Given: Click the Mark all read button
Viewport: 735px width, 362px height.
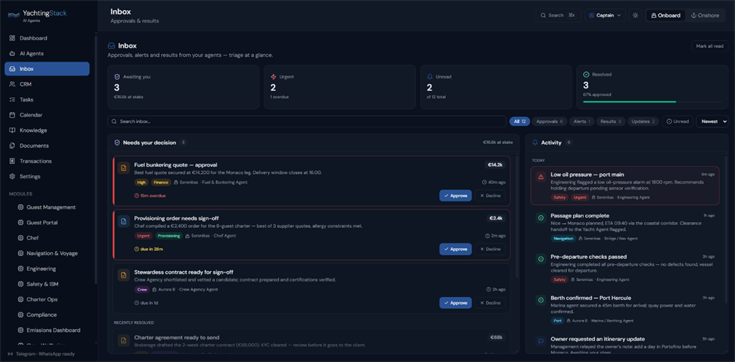Looking at the screenshot, I should click(710, 46).
